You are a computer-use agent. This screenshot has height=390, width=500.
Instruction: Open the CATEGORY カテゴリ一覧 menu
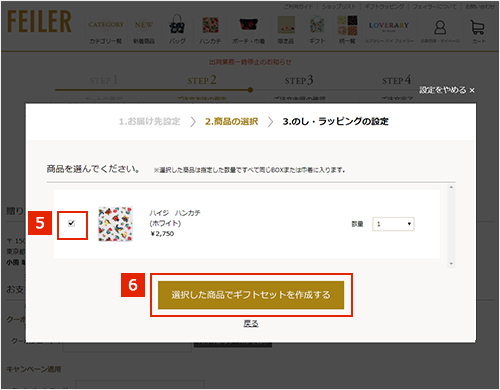(x=106, y=32)
